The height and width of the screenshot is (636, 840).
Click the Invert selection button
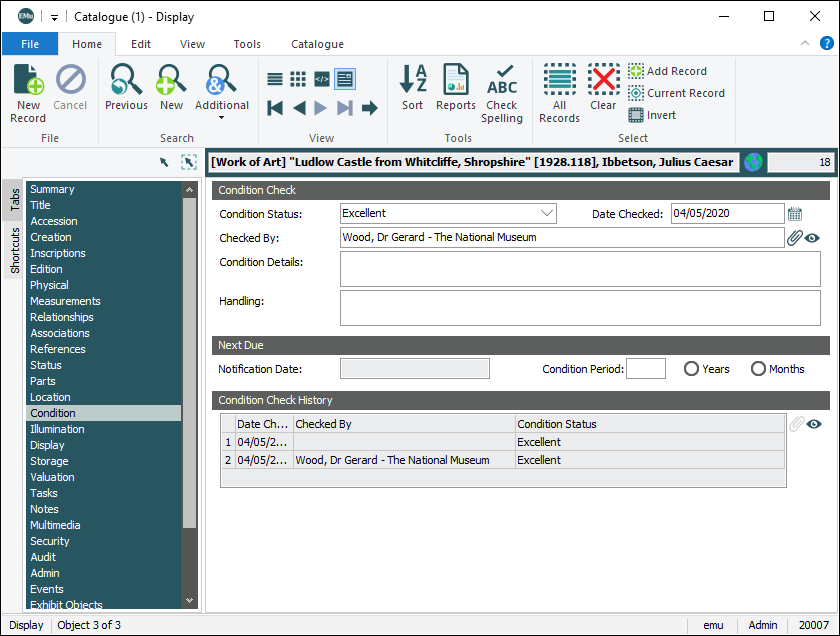(652, 115)
